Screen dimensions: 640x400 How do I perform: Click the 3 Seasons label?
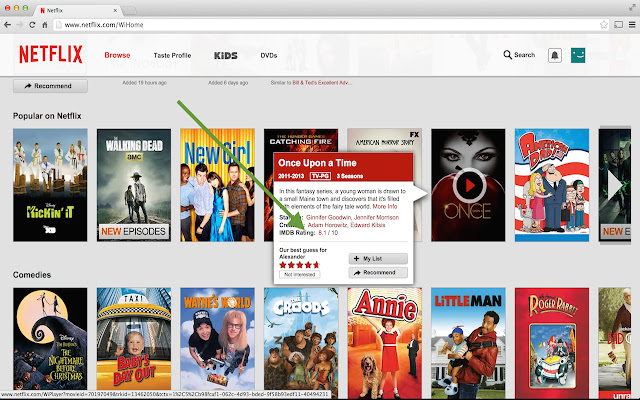(350, 176)
